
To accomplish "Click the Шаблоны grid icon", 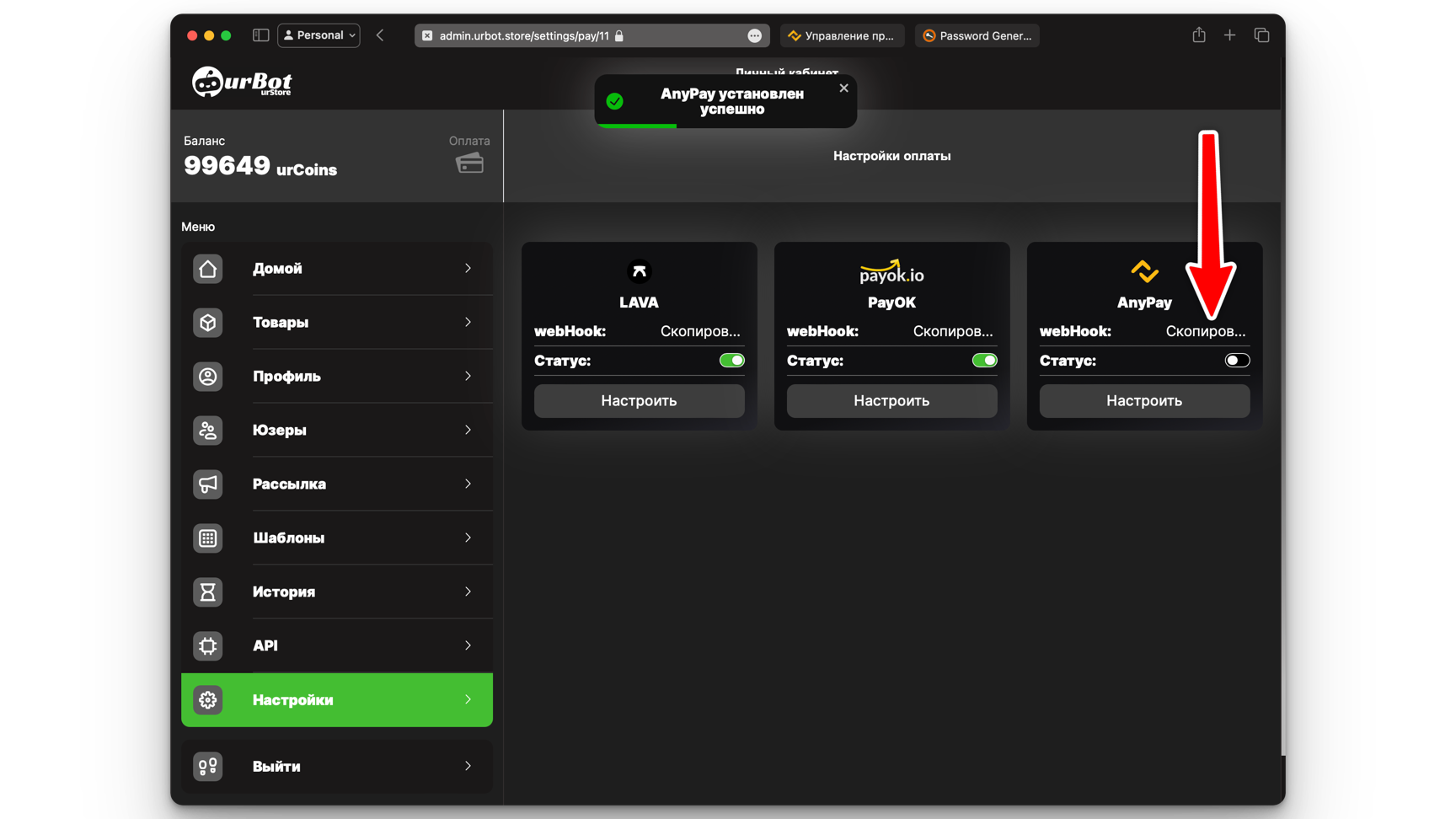I will [x=207, y=538].
